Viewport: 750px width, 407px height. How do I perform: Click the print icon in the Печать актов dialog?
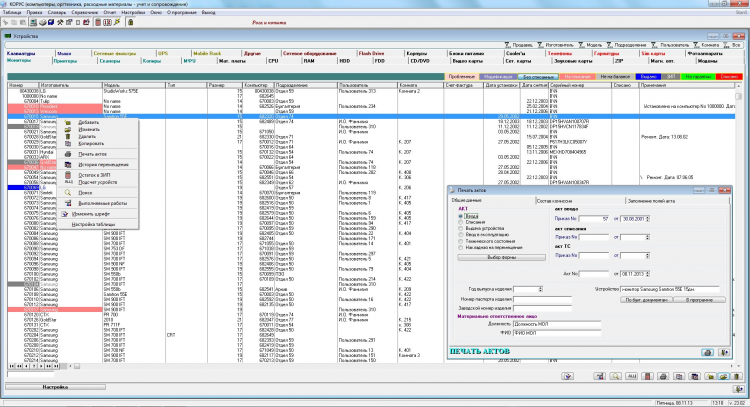click(x=707, y=352)
